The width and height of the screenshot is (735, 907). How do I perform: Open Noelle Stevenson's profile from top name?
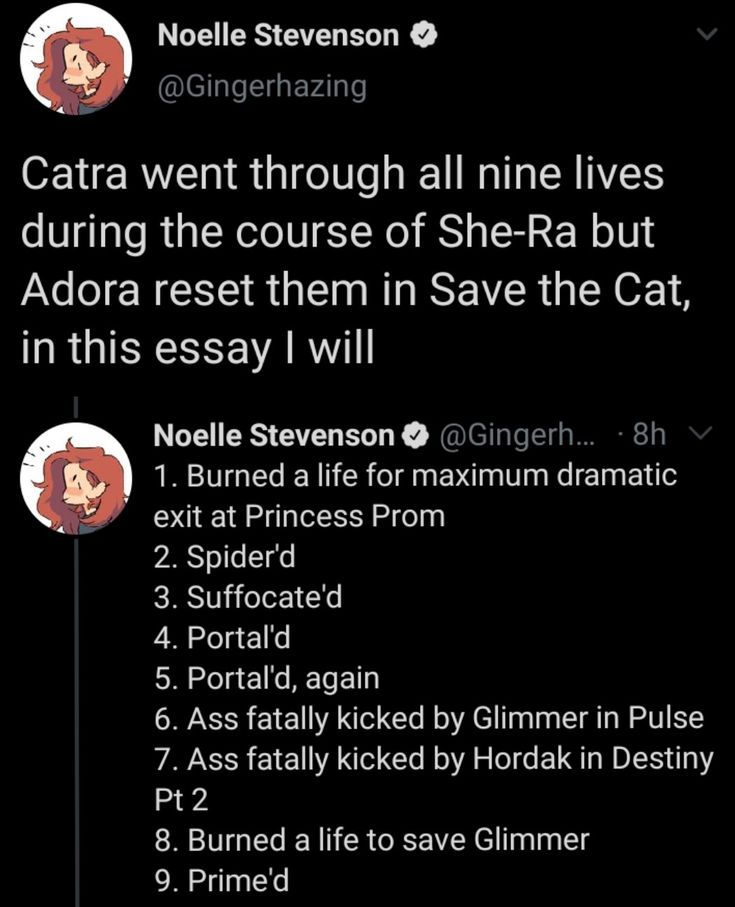tap(280, 37)
